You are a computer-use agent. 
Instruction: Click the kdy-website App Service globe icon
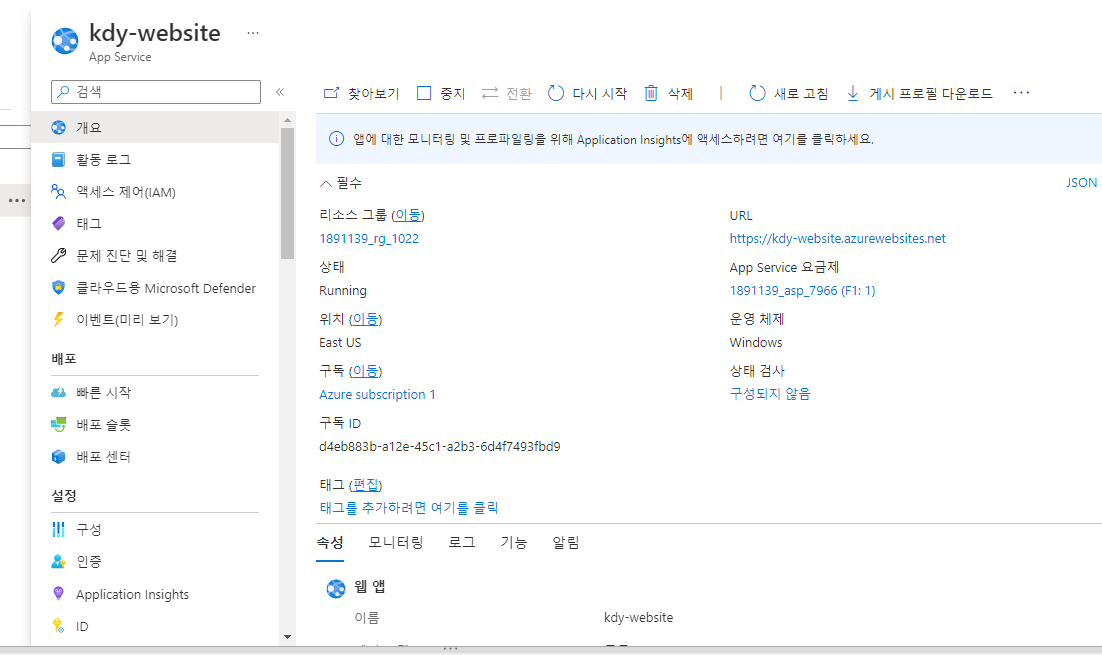pyautogui.click(x=65, y=41)
